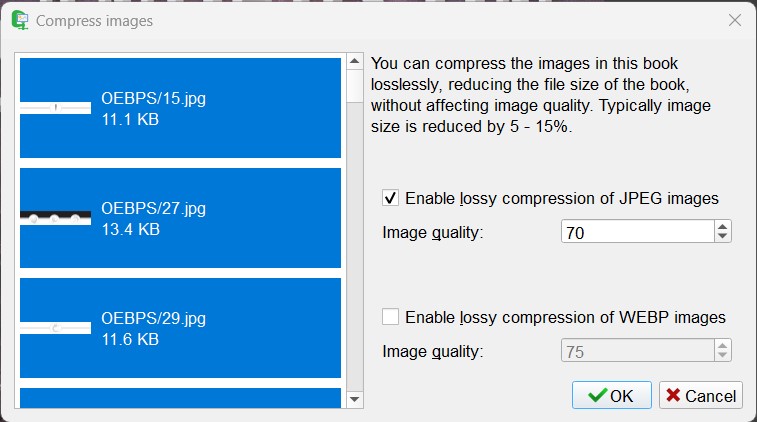Image resolution: width=757 pixels, height=422 pixels.
Task: Click the WEBP quality down arrow
Action: pyautogui.click(x=723, y=356)
